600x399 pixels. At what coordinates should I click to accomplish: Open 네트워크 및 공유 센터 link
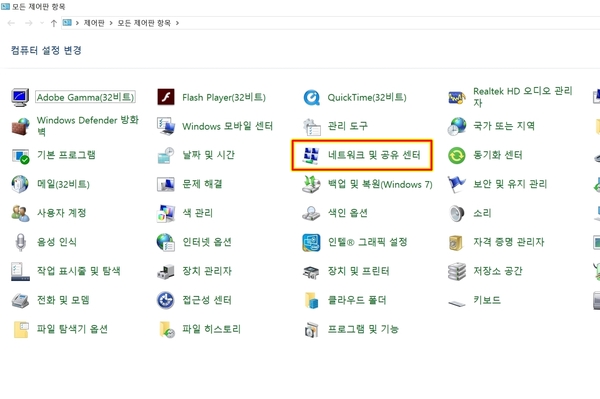[374, 155]
